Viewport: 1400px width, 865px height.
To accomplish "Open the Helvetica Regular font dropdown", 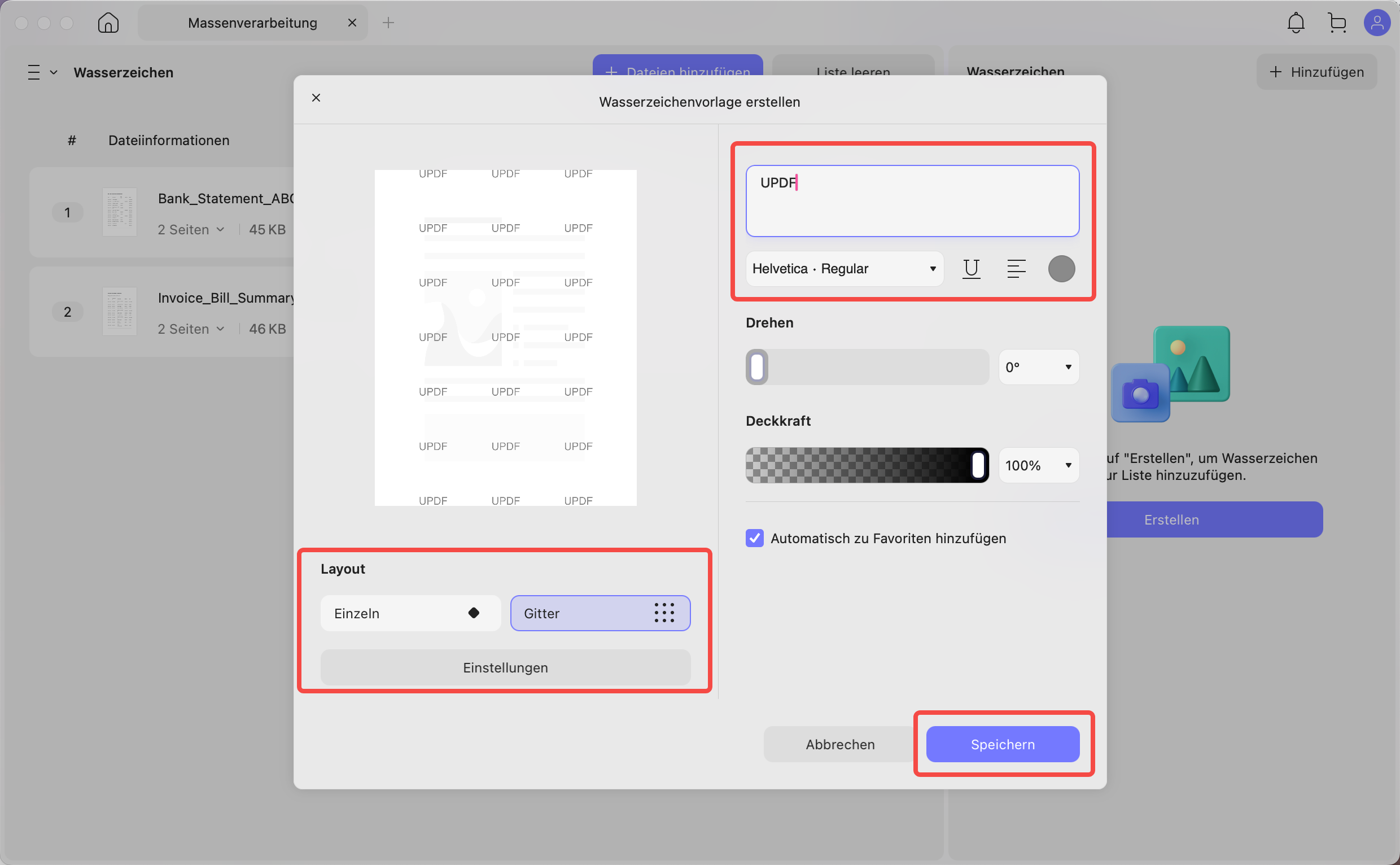I will [844, 269].
